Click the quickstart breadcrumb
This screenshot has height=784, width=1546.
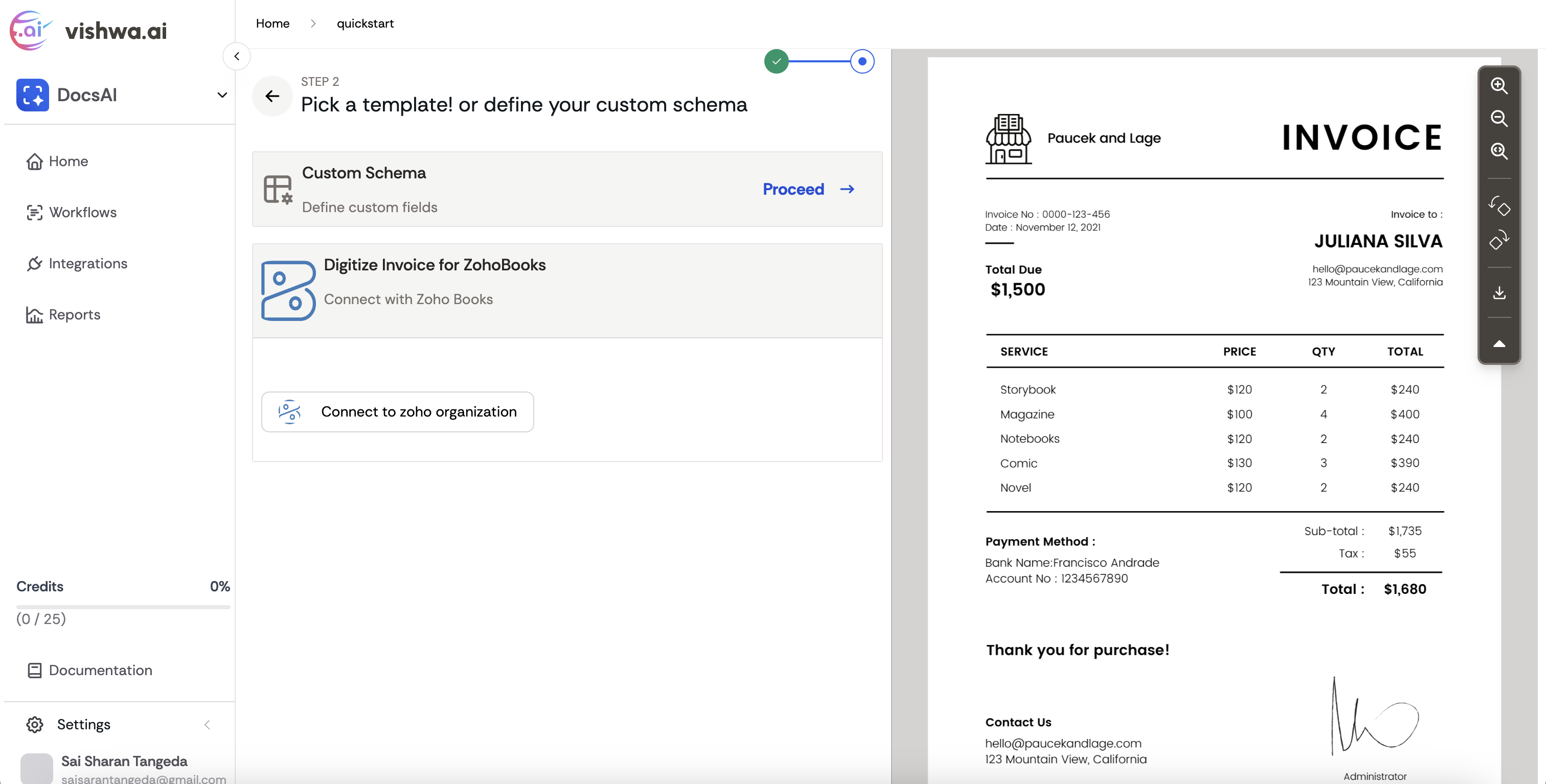point(365,24)
